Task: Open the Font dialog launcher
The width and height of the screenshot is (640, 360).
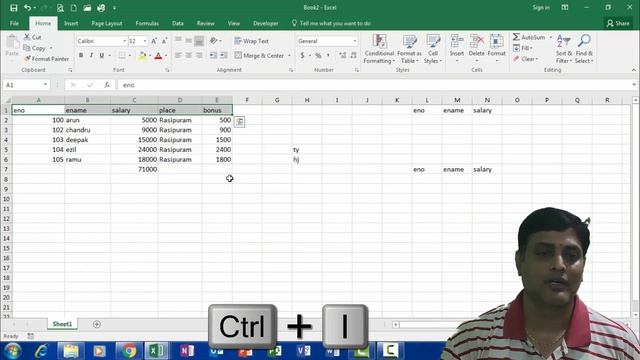Action: point(167,70)
